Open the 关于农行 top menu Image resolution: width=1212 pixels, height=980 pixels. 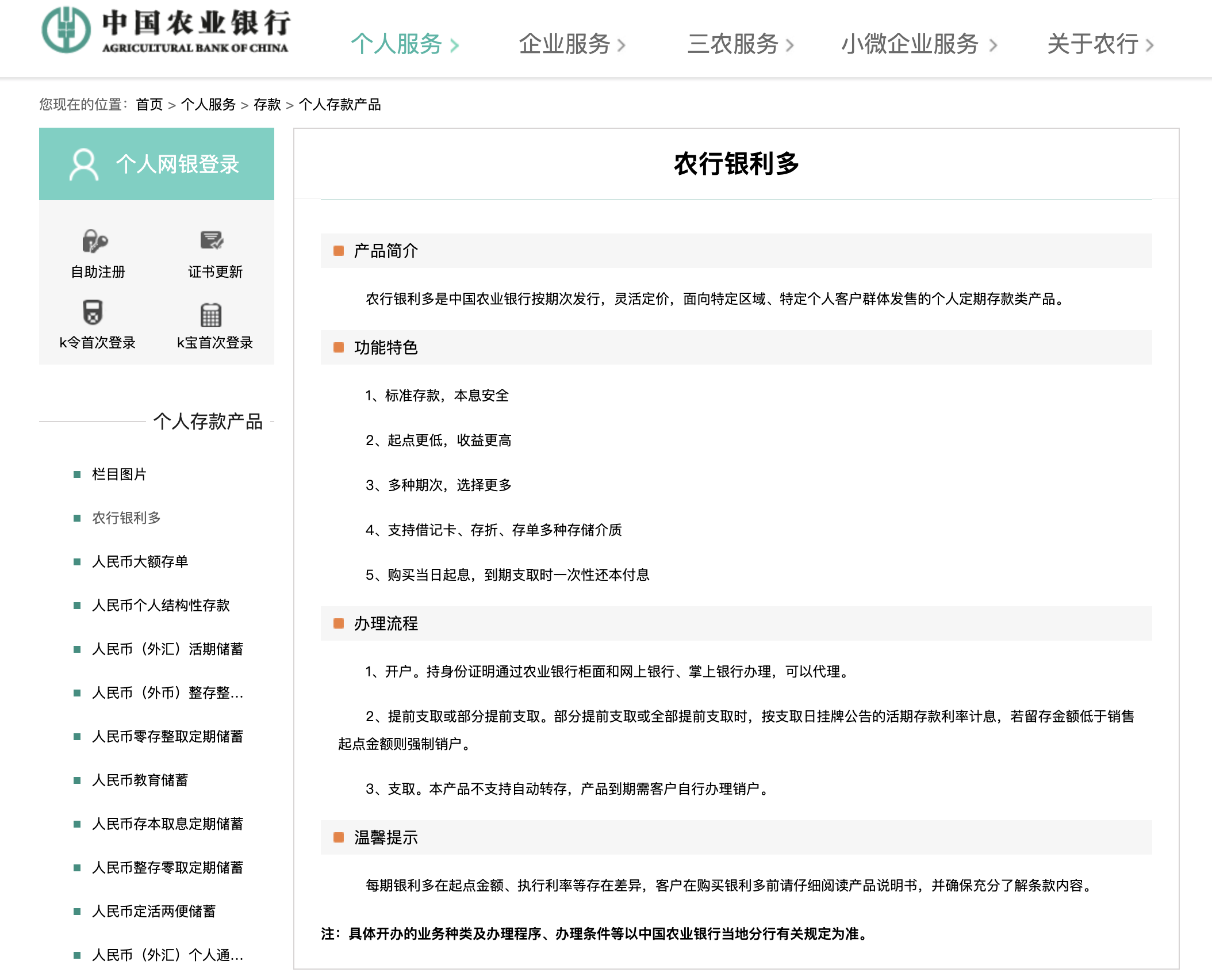point(1092,44)
